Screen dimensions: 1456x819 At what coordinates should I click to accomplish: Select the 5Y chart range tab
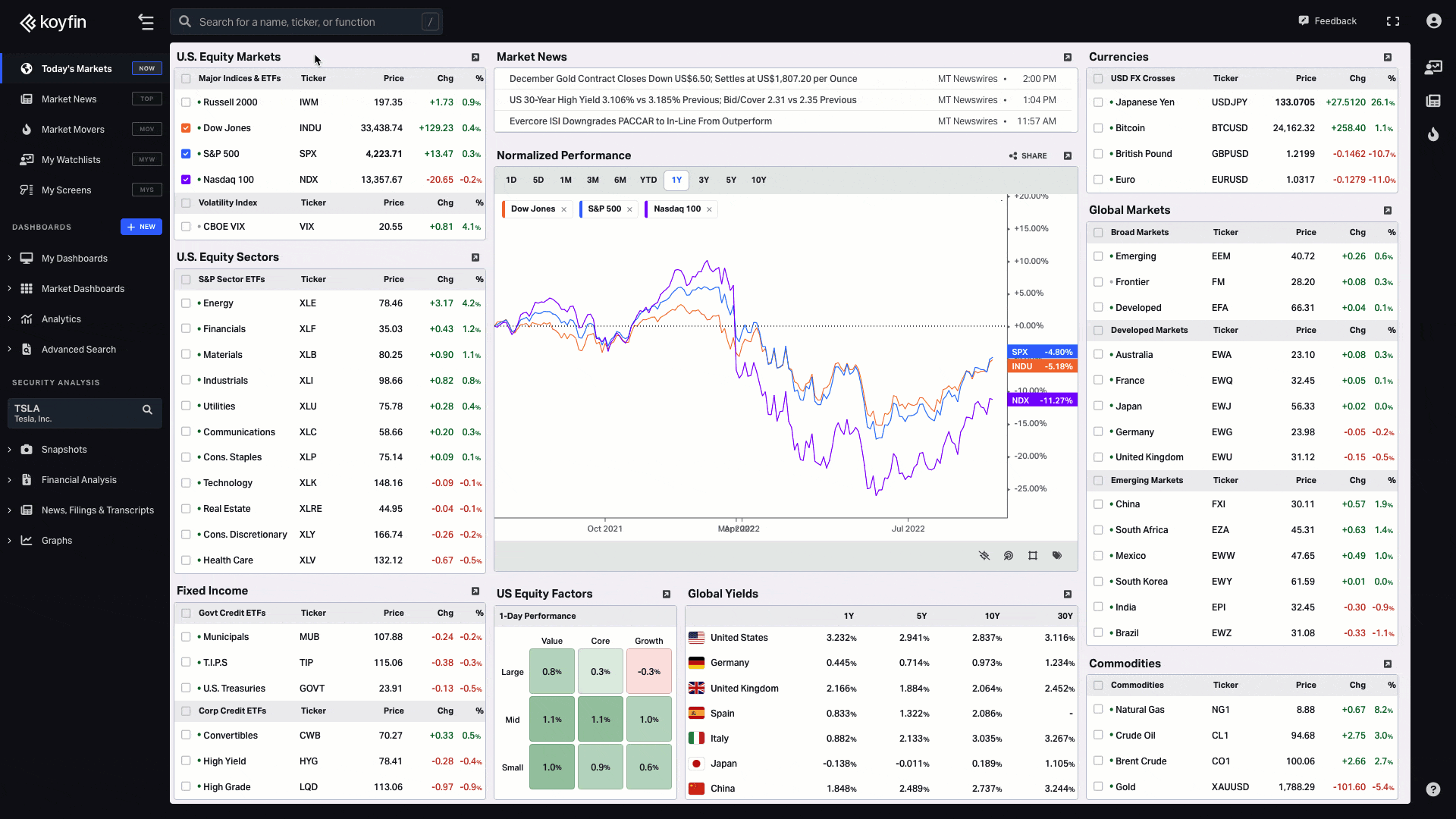[x=731, y=180]
